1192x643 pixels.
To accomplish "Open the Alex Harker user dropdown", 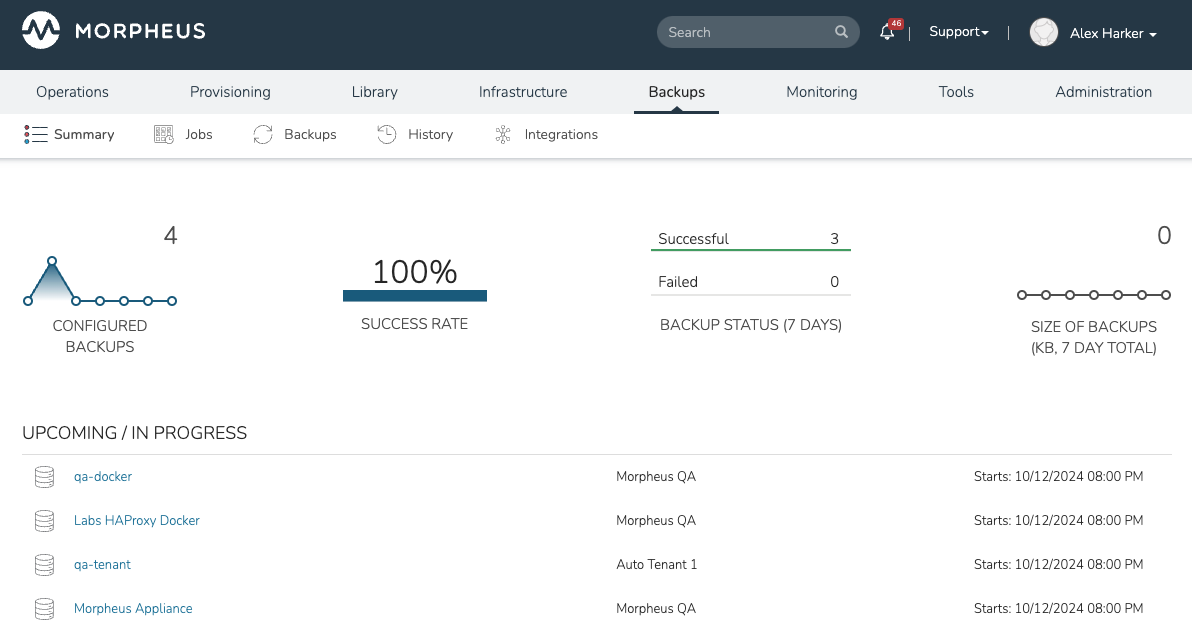I will click(x=1112, y=34).
